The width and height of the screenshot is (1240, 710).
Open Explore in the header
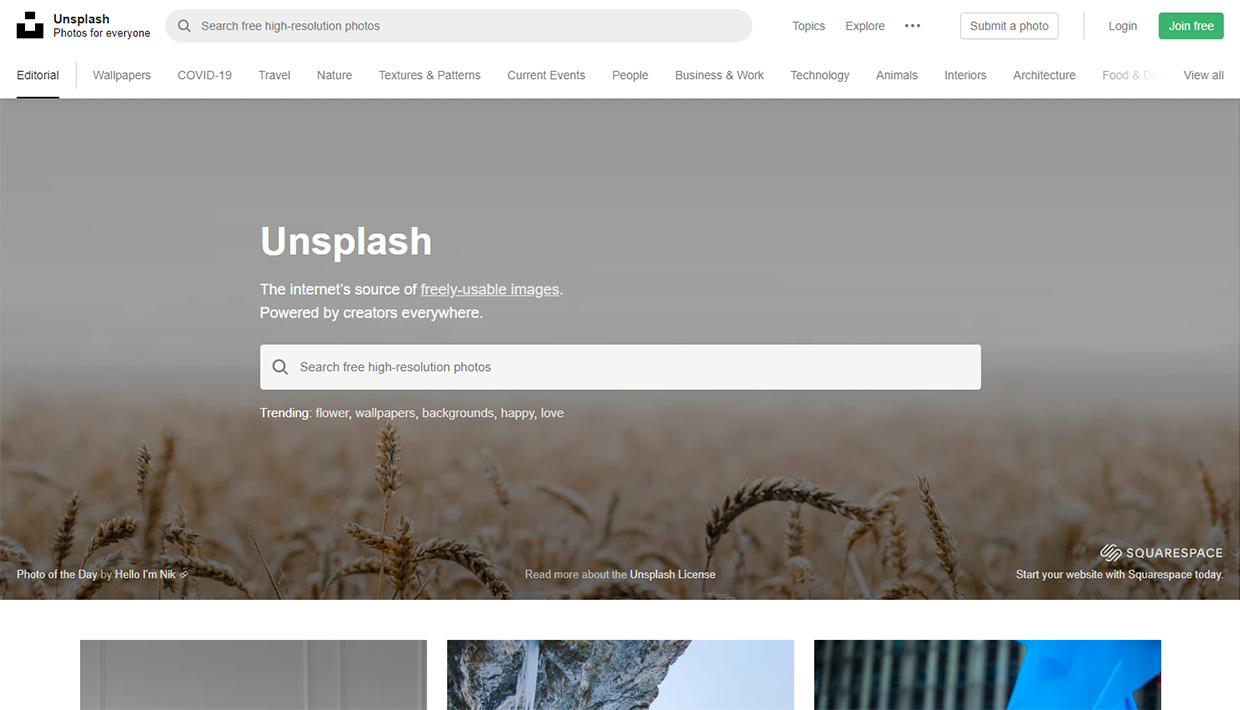[865, 26]
